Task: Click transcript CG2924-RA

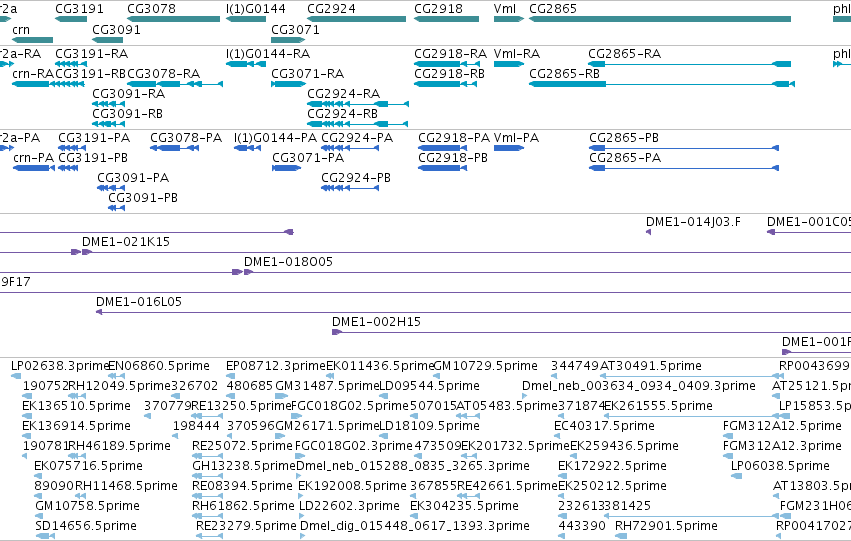Action: coord(344,94)
